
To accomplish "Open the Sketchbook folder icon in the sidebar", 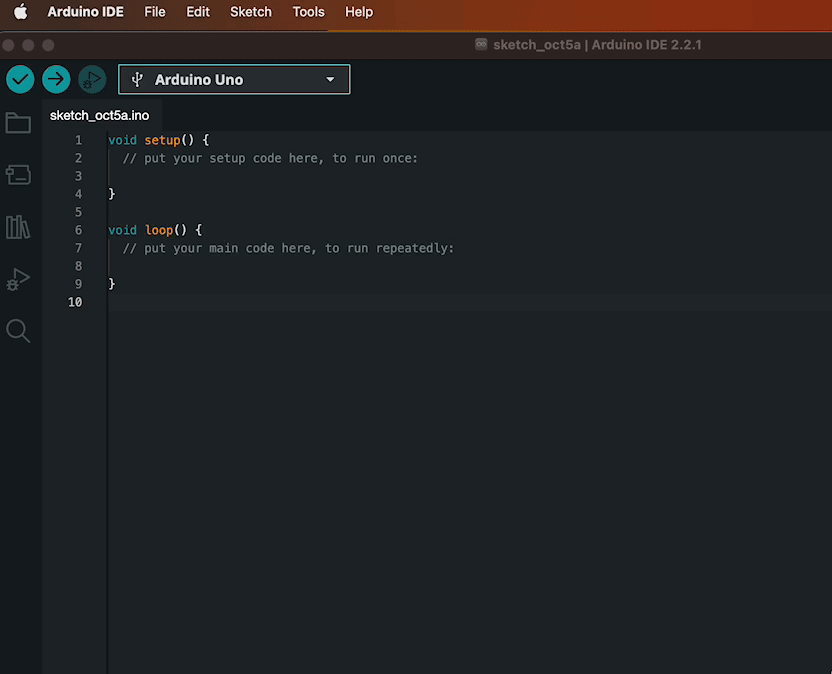I will click(x=18, y=123).
